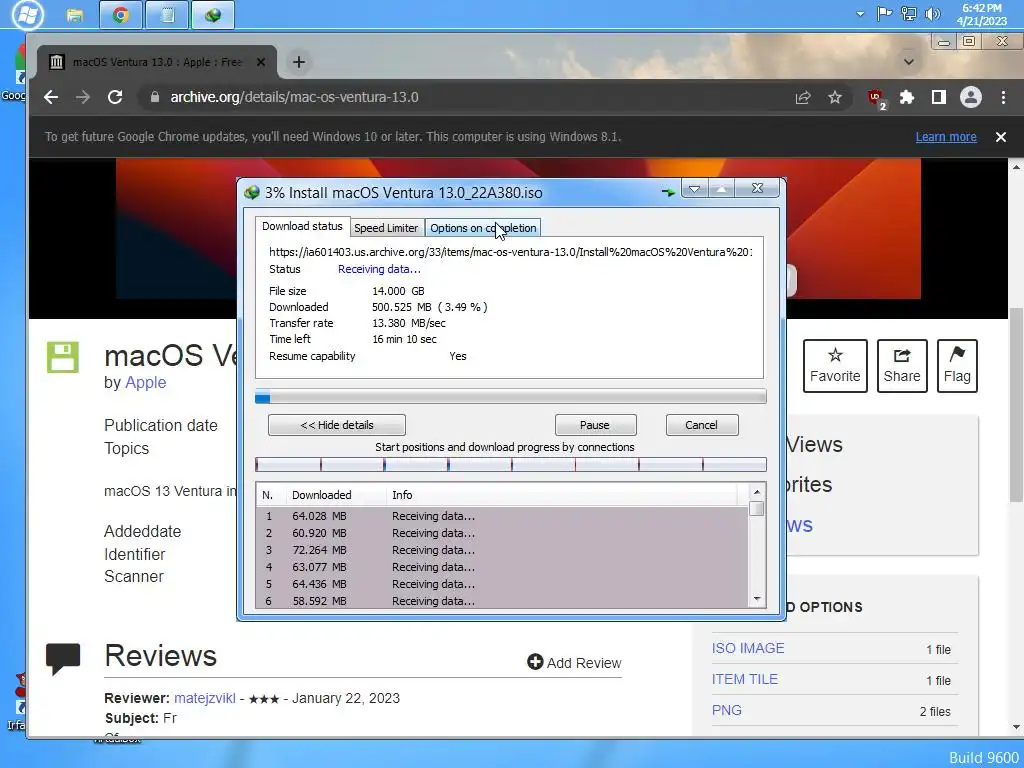This screenshot has height=768, width=1024.
Task: Open Internet Download Manager taskbar icon
Action: (x=213, y=15)
